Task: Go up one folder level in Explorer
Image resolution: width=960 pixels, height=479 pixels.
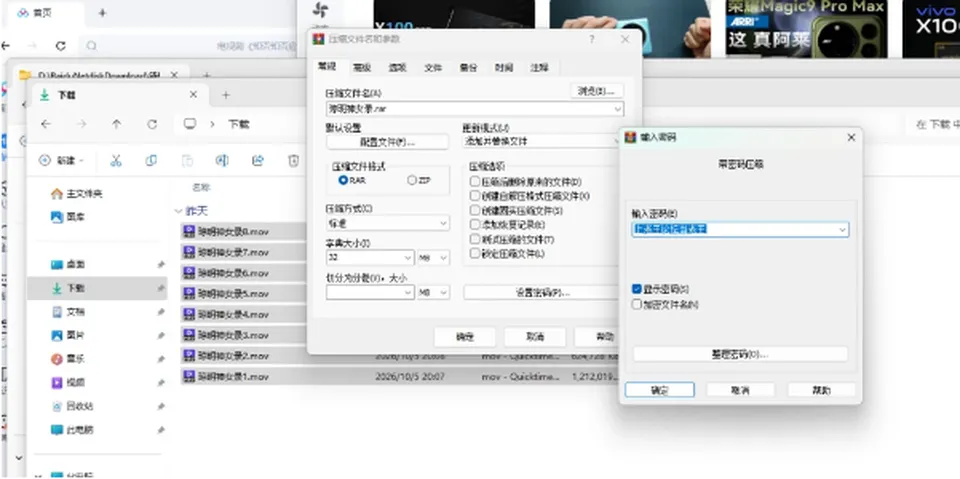Action: (x=116, y=124)
